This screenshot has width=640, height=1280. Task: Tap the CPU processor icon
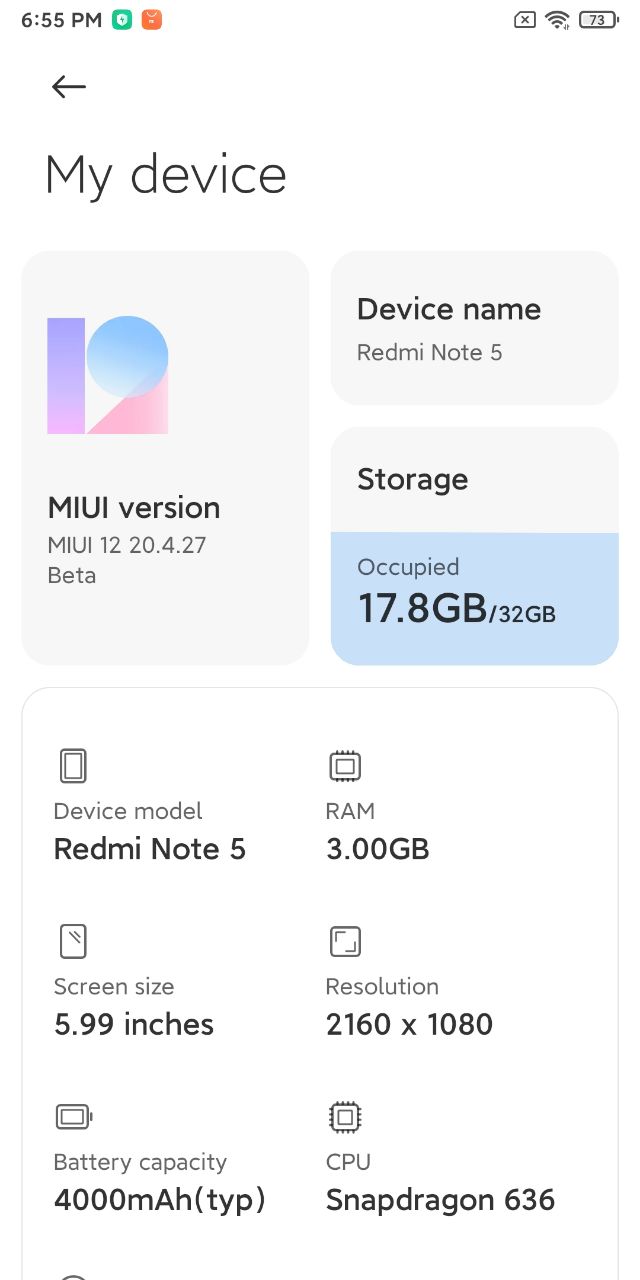[345, 1117]
